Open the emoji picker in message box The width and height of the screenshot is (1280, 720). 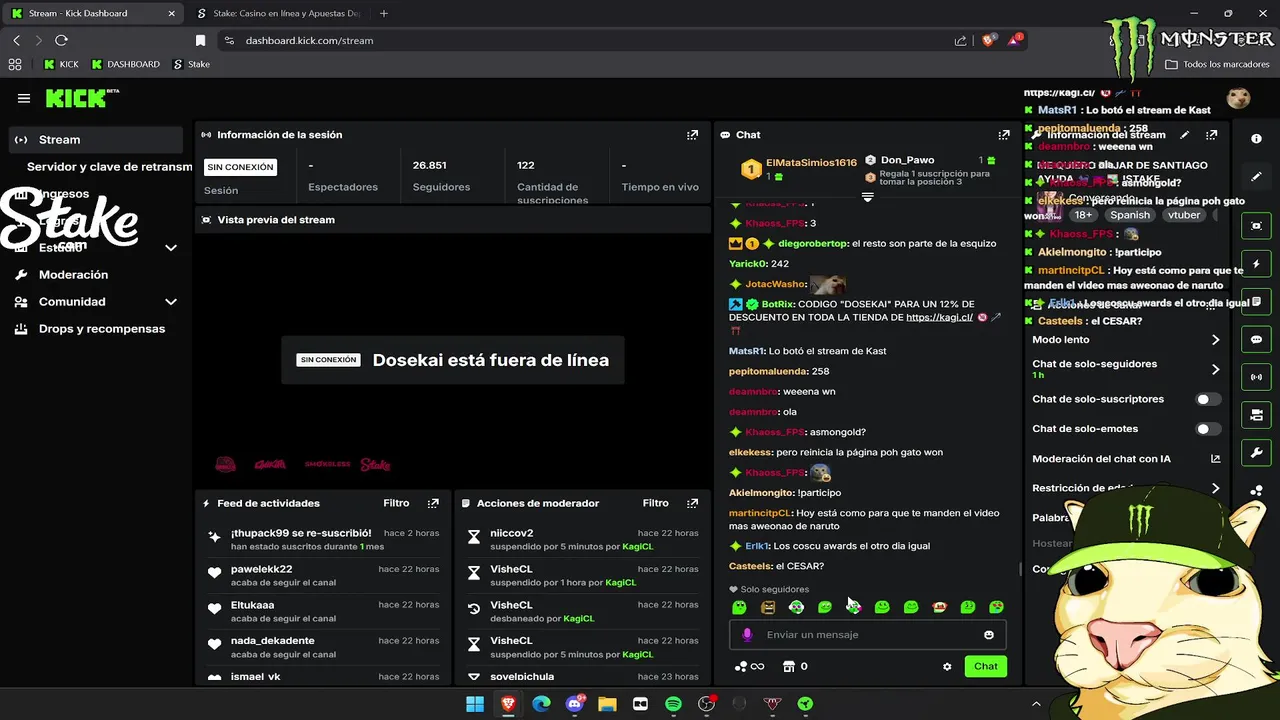coord(989,634)
